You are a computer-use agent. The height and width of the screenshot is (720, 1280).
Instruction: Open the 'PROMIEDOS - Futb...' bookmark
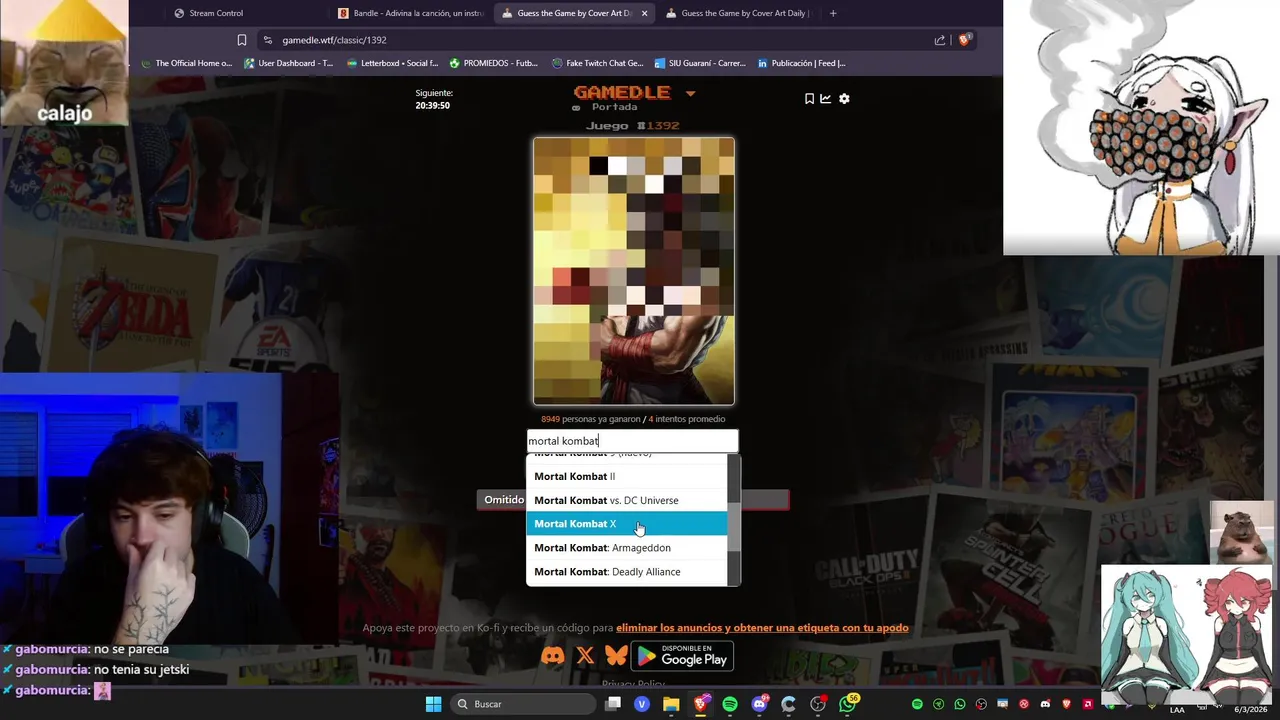494,63
